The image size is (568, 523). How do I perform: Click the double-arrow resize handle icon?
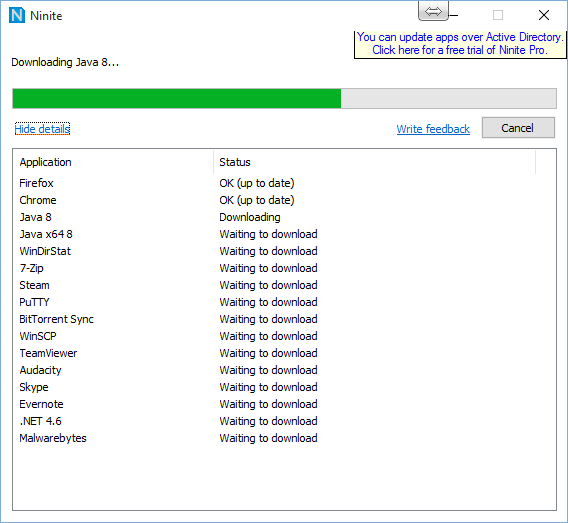433,11
